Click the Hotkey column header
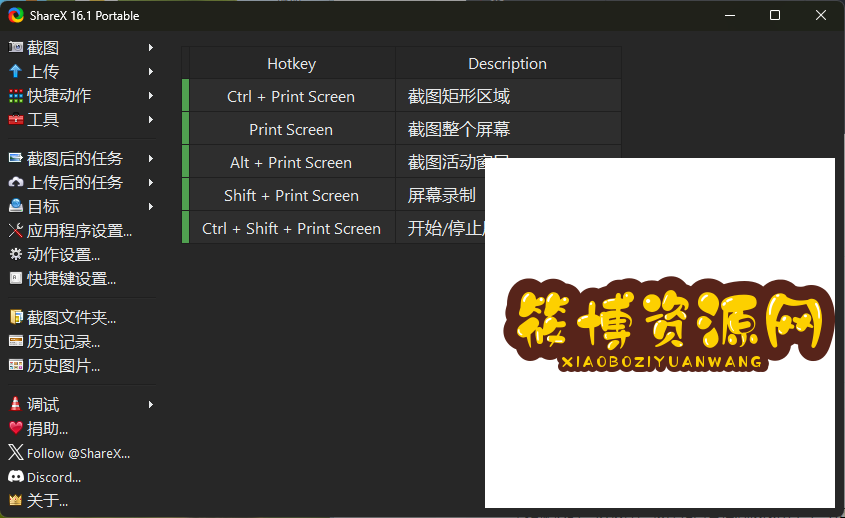The height and width of the screenshot is (518, 845). tap(292, 63)
